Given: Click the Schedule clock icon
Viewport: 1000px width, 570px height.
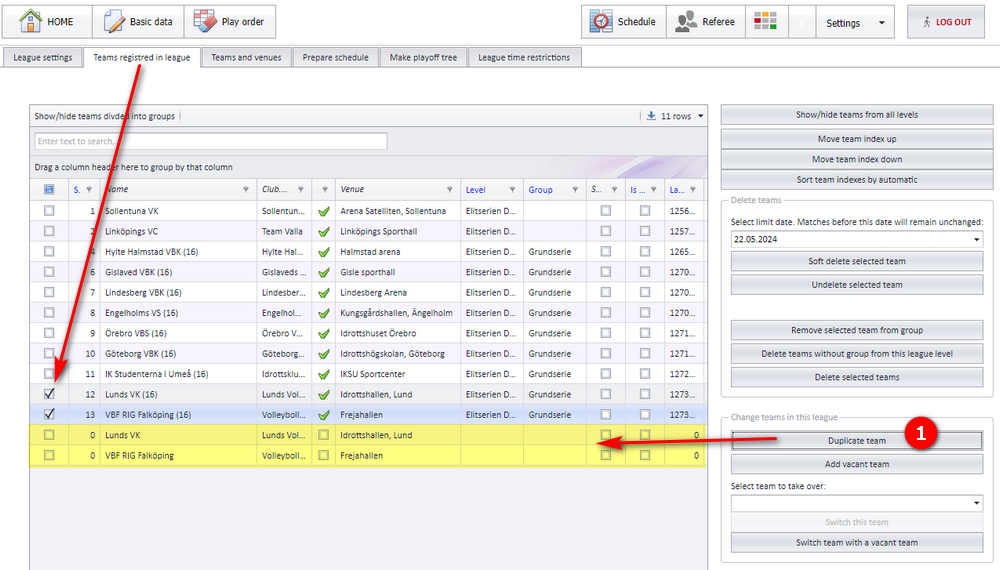Looking at the screenshot, I should pyautogui.click(x=601, y=22).
